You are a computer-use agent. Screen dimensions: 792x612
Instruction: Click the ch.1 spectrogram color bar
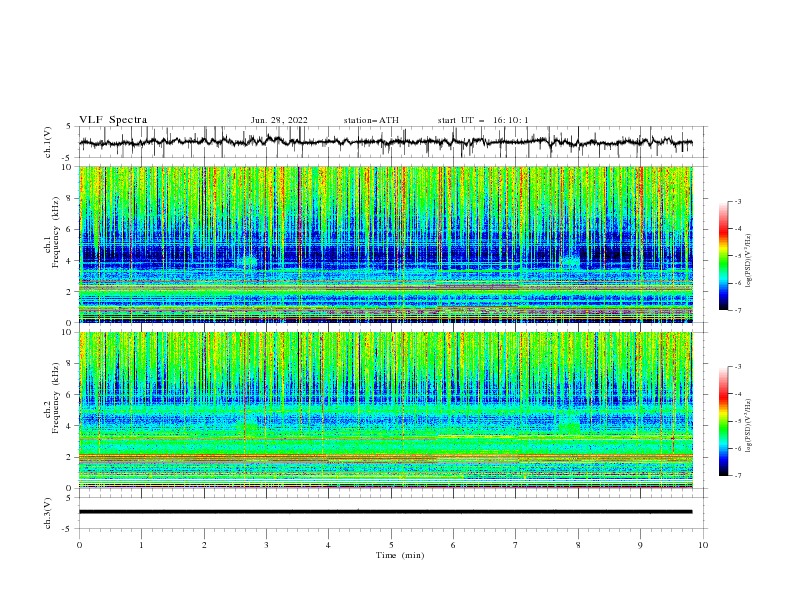pos(723,256)
